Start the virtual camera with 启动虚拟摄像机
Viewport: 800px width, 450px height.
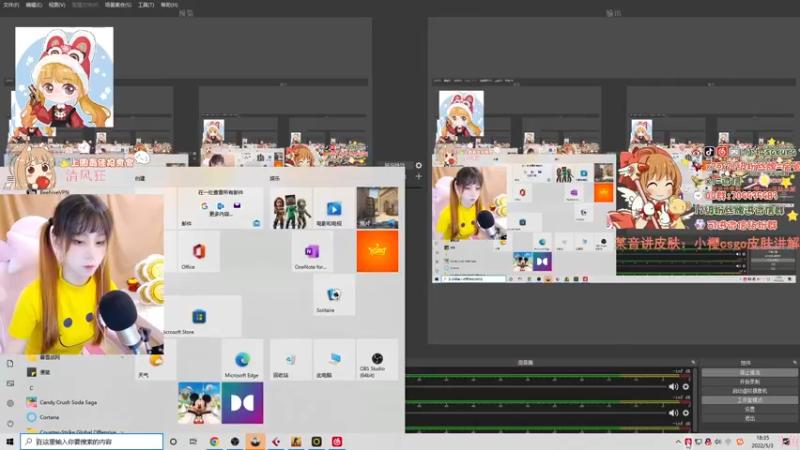tap(749, 391)
